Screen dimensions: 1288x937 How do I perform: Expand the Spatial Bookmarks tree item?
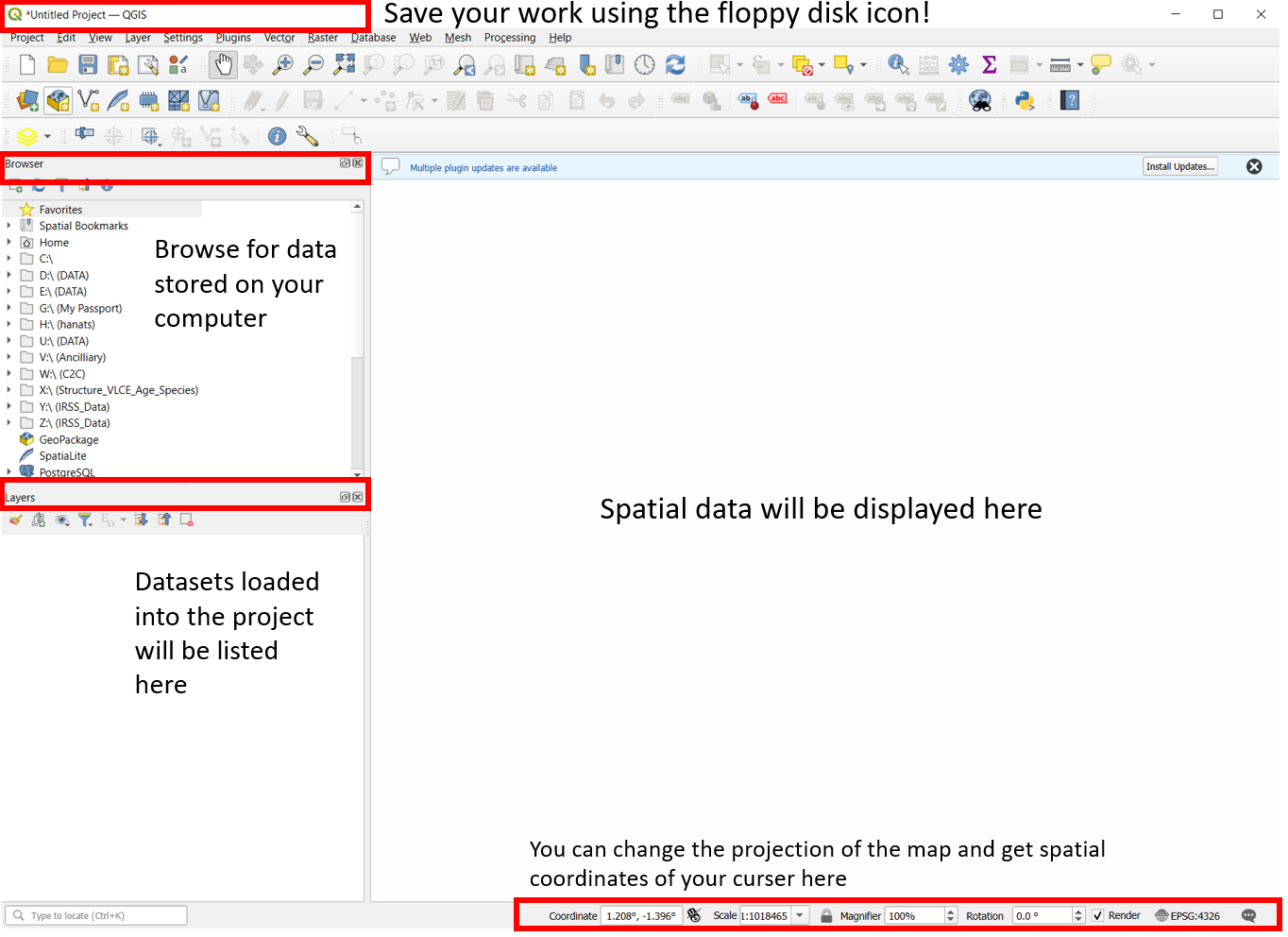(x=9, y=226)
